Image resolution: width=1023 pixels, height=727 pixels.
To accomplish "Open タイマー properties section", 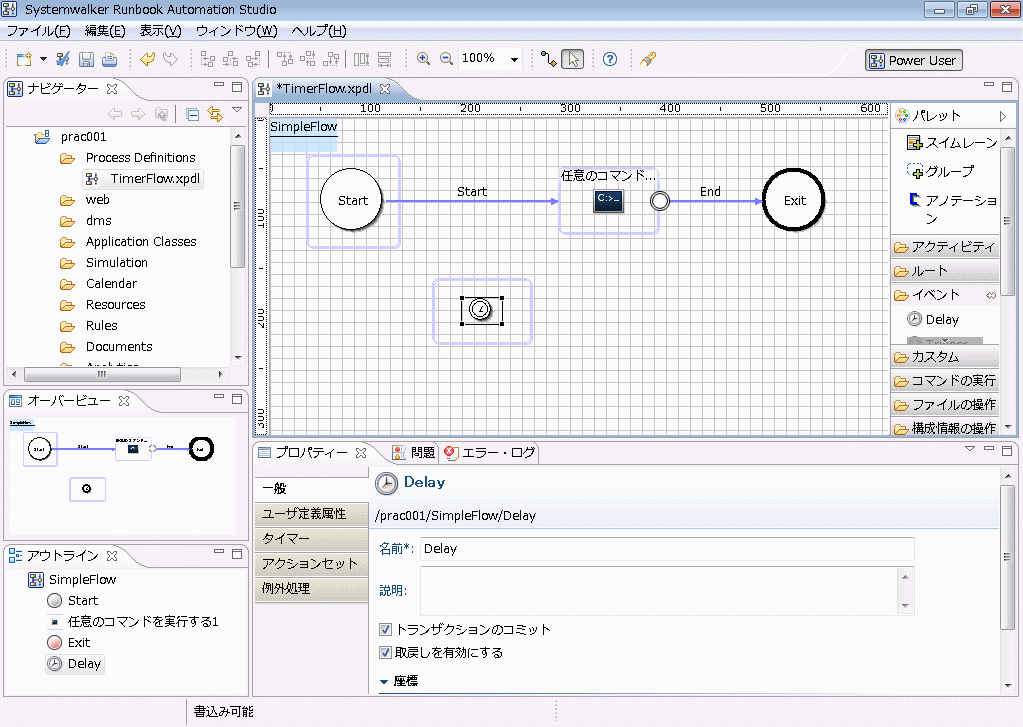I will coord(311,538).
